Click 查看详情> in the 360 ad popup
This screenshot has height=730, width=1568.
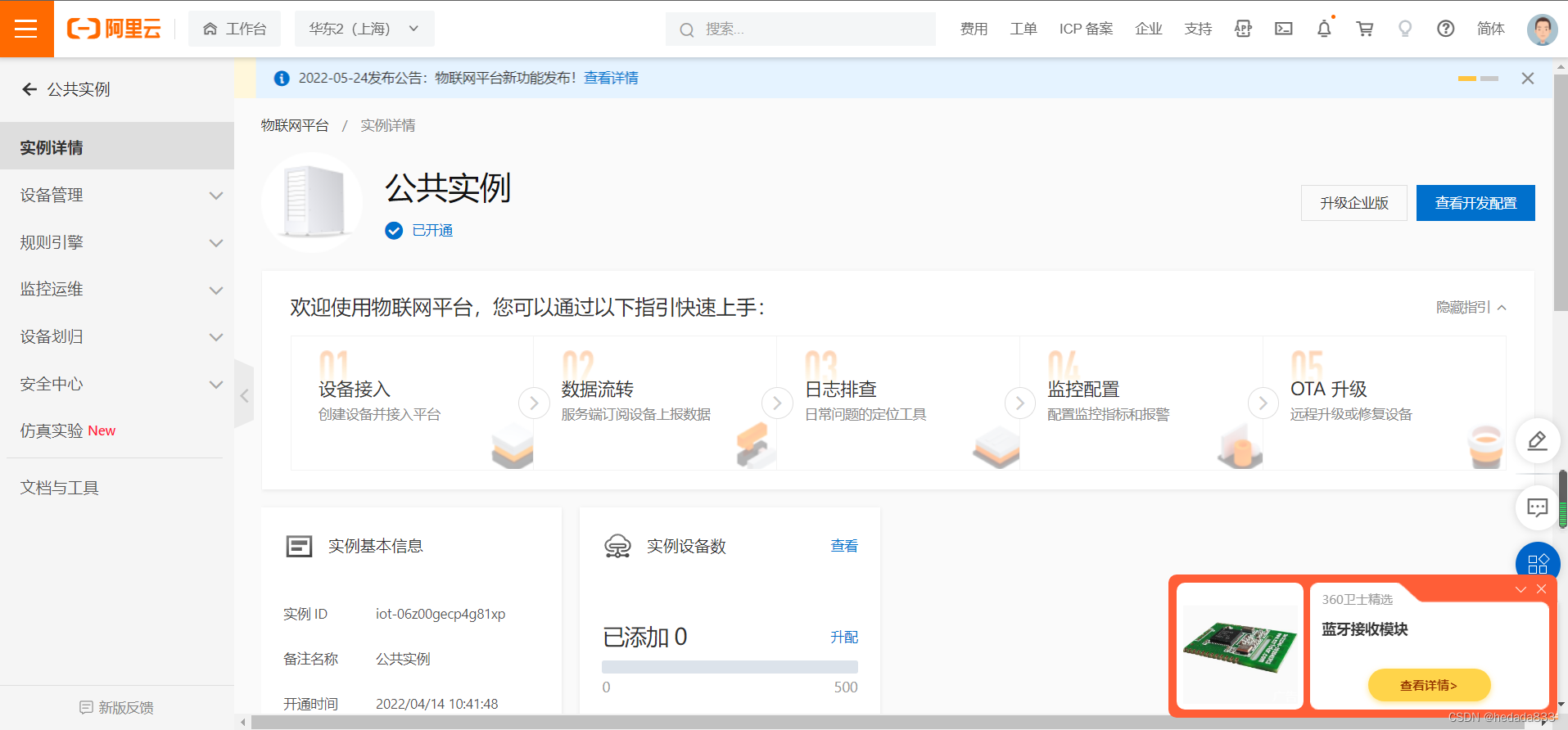point(1429,685)
